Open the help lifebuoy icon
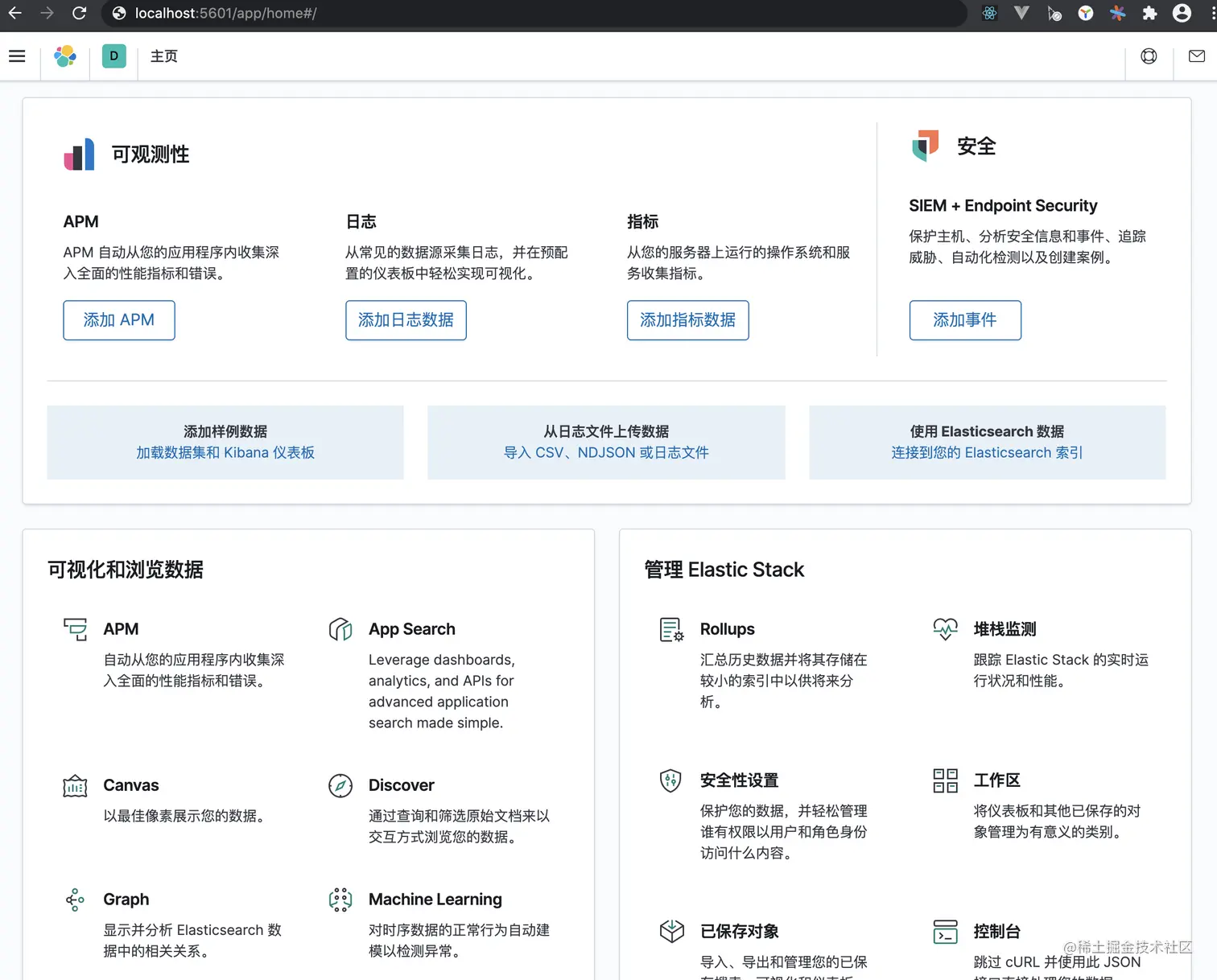This screenshot has width=1217, height=980. (x=1149, y=56)
